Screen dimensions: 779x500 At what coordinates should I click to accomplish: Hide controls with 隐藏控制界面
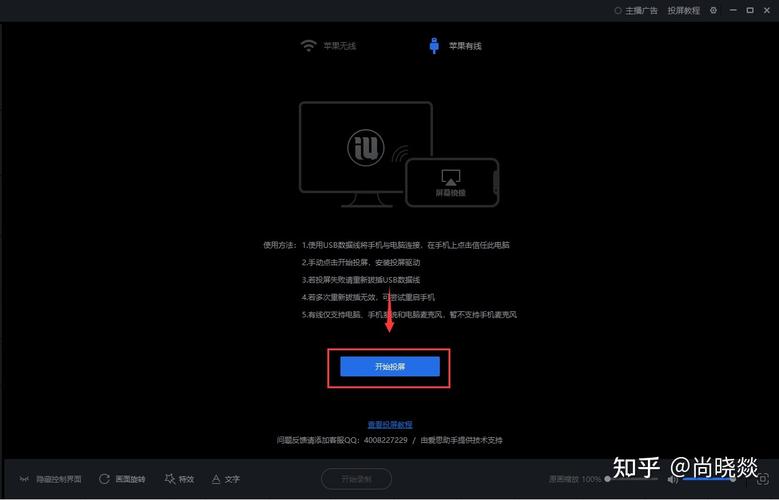click(50, 479)
